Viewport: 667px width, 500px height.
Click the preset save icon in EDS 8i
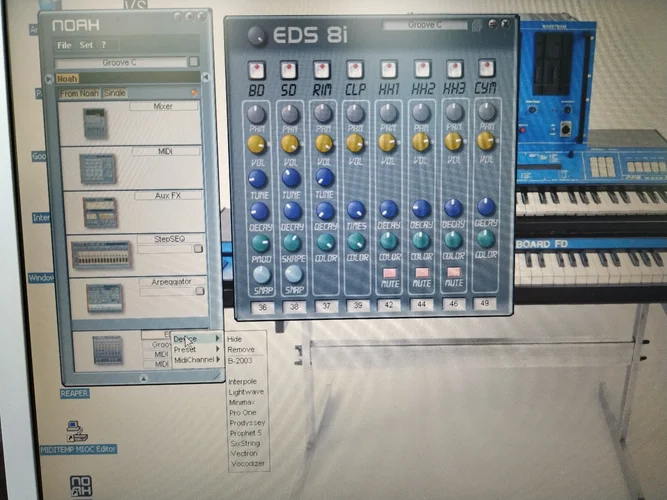coord(476,26)
